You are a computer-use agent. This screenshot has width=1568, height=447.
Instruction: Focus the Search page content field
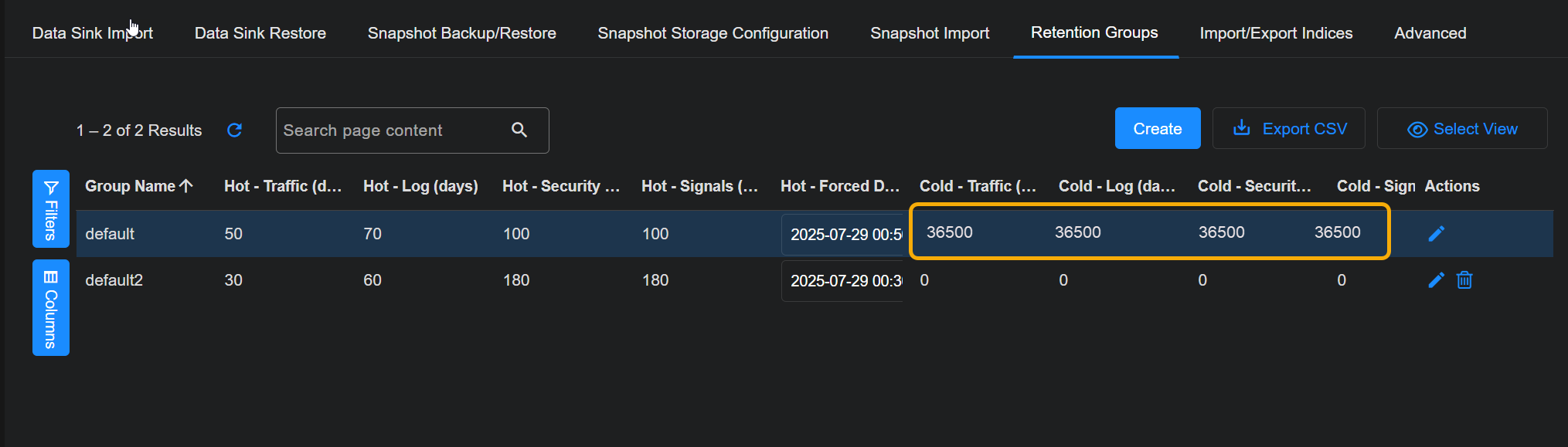(390, 130)
